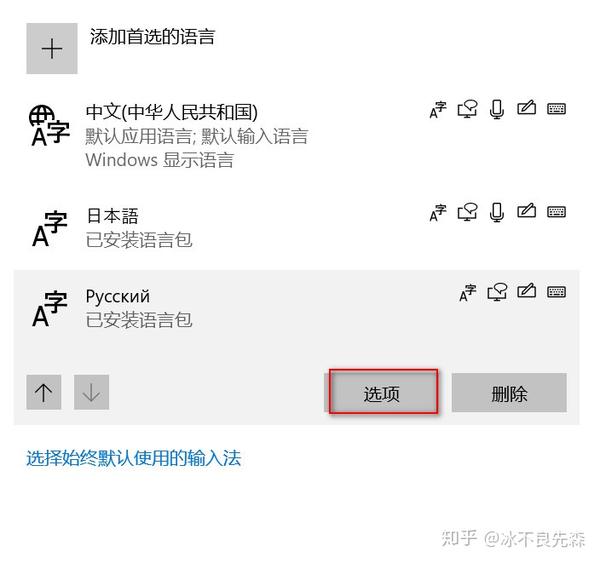
Task: Click display language icon in 日本語 row
Action: pyautogui.click(x=438, y=213)
